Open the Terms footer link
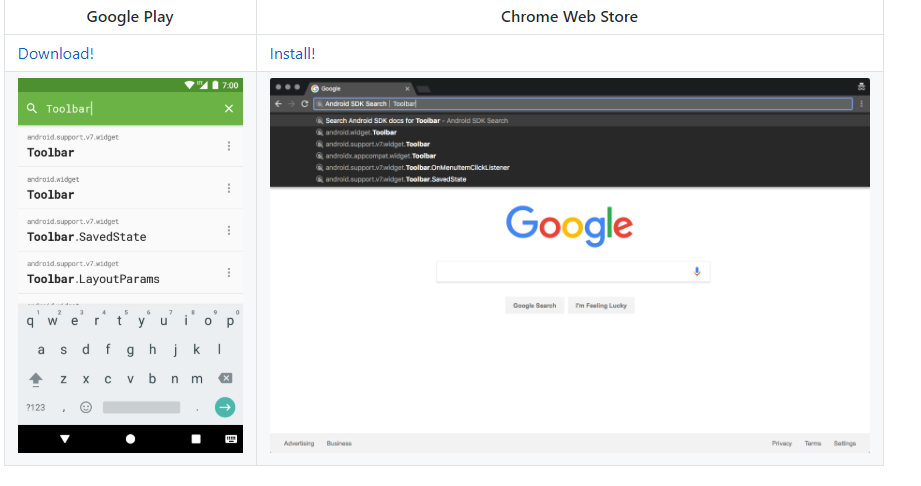 click(x=813, y=444)
